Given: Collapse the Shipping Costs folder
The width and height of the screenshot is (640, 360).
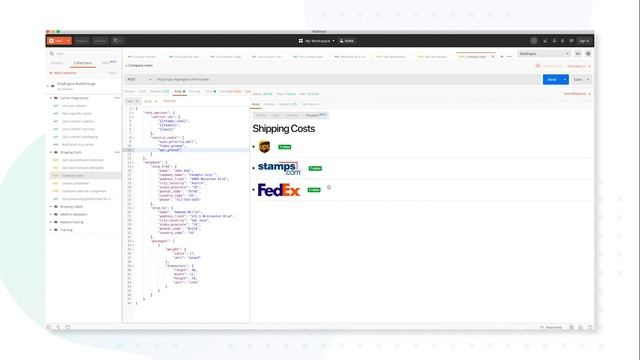Looking at the screenshot, I should [51, 152].
